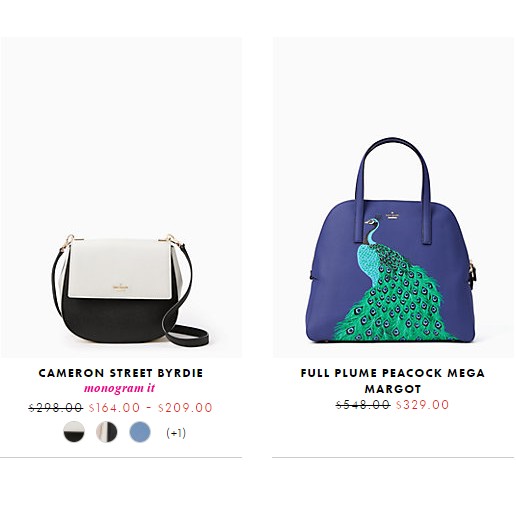
Task: Show the additional (+1) color option
Action: 176,433
